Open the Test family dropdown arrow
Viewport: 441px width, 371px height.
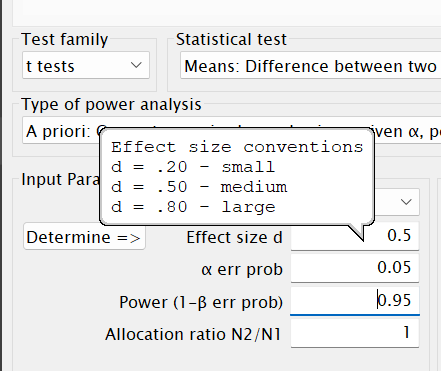click(x=136, y=65)
